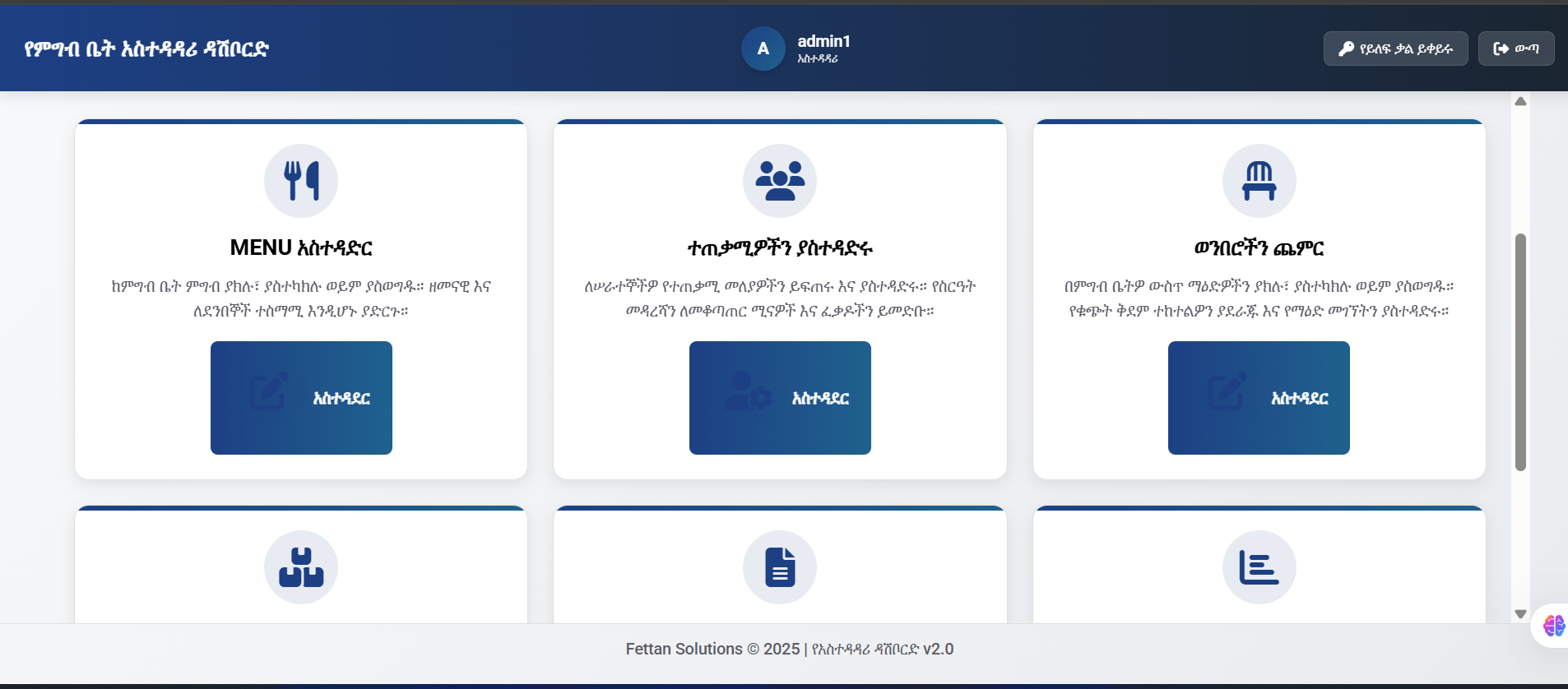The image size is (1568, 689).
Task: Open the floating brain assistant icon
Action: [x=1553, y=626]
